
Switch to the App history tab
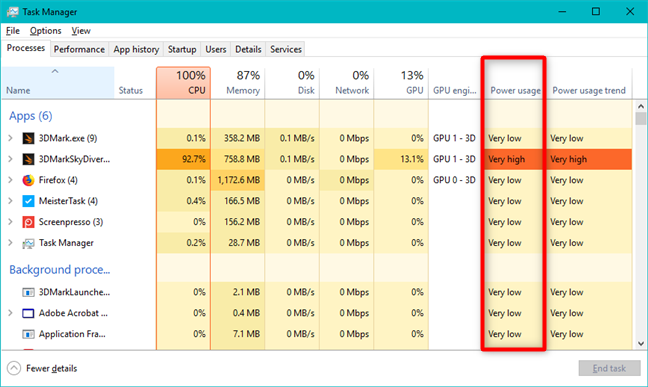pyautogui.click(x=136, y=49)
